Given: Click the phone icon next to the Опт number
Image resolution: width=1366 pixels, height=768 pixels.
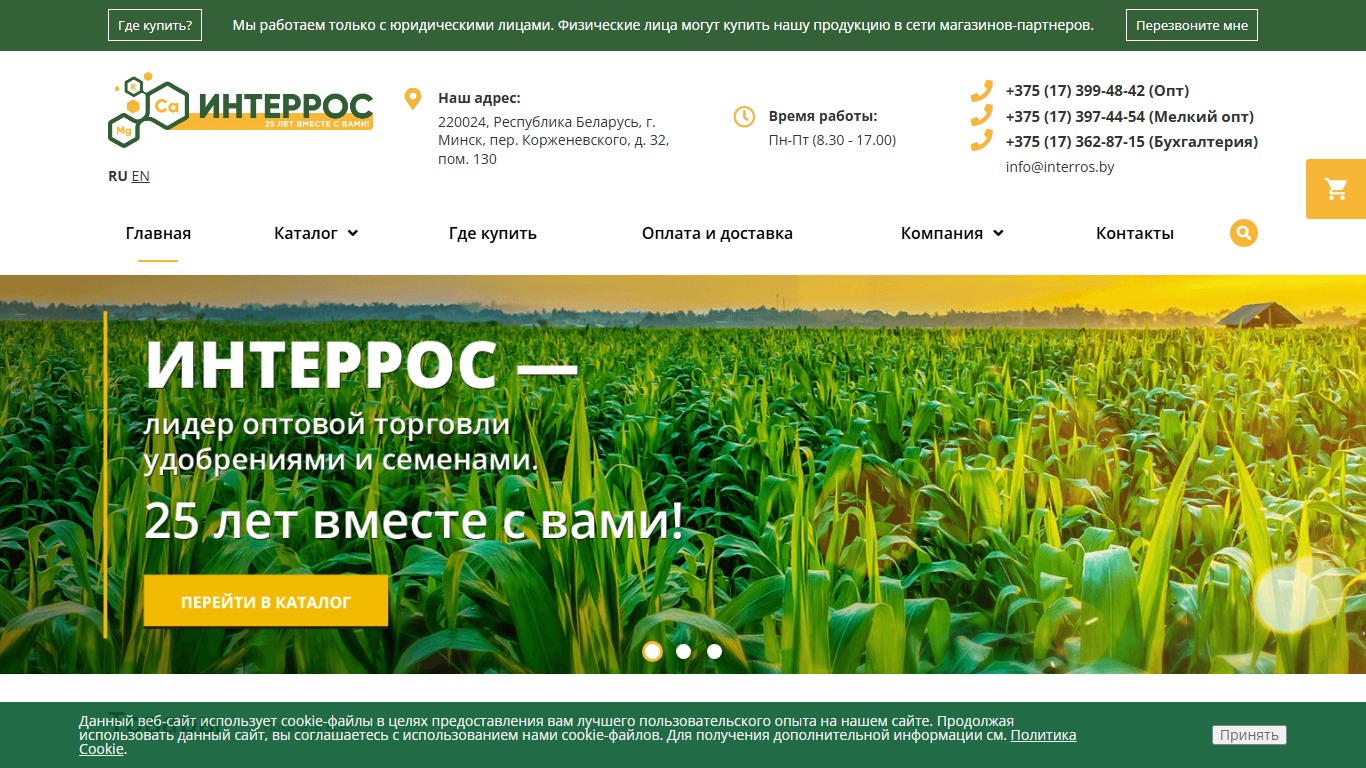Looking at the screenshot, I should tap(982, 91).
